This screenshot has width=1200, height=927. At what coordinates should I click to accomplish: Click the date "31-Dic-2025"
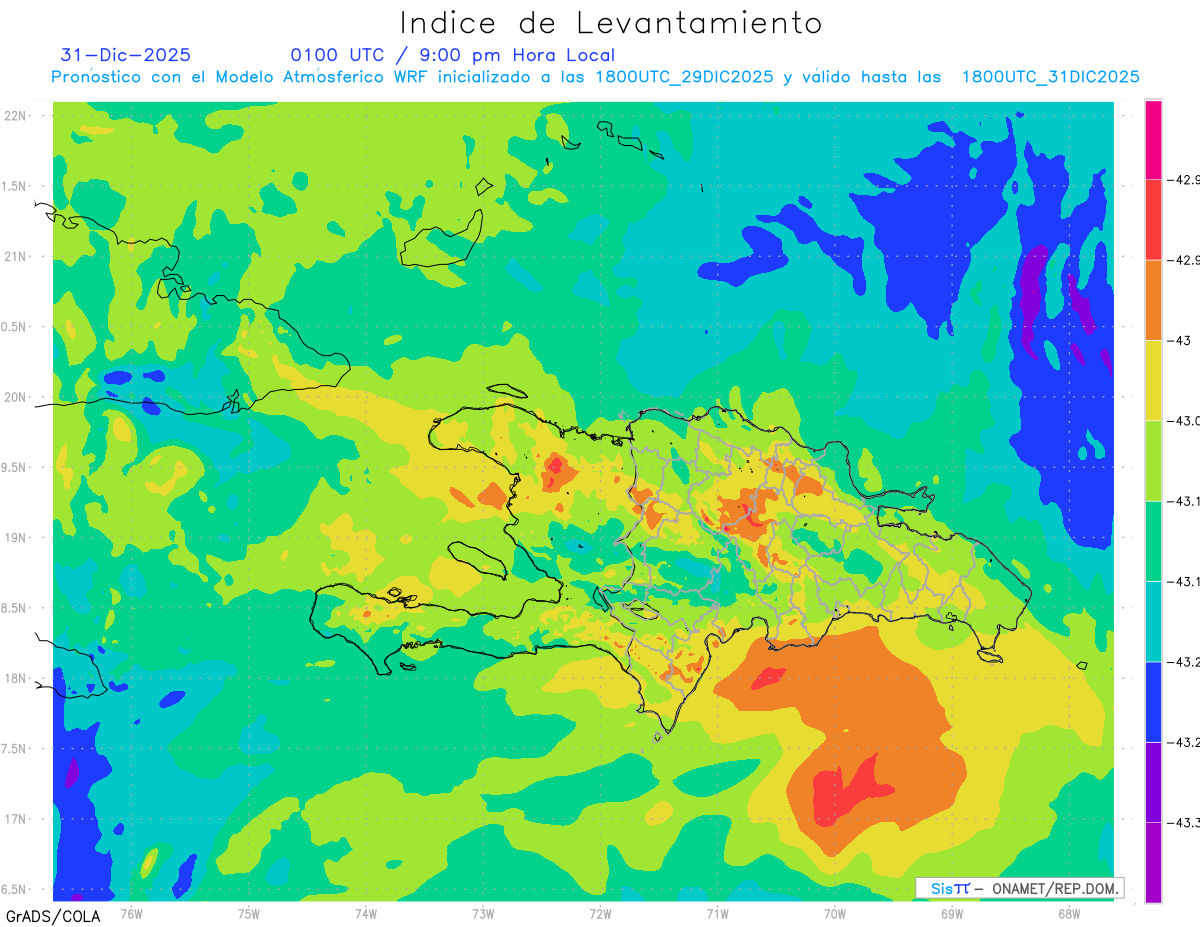(x=125, y=55)
